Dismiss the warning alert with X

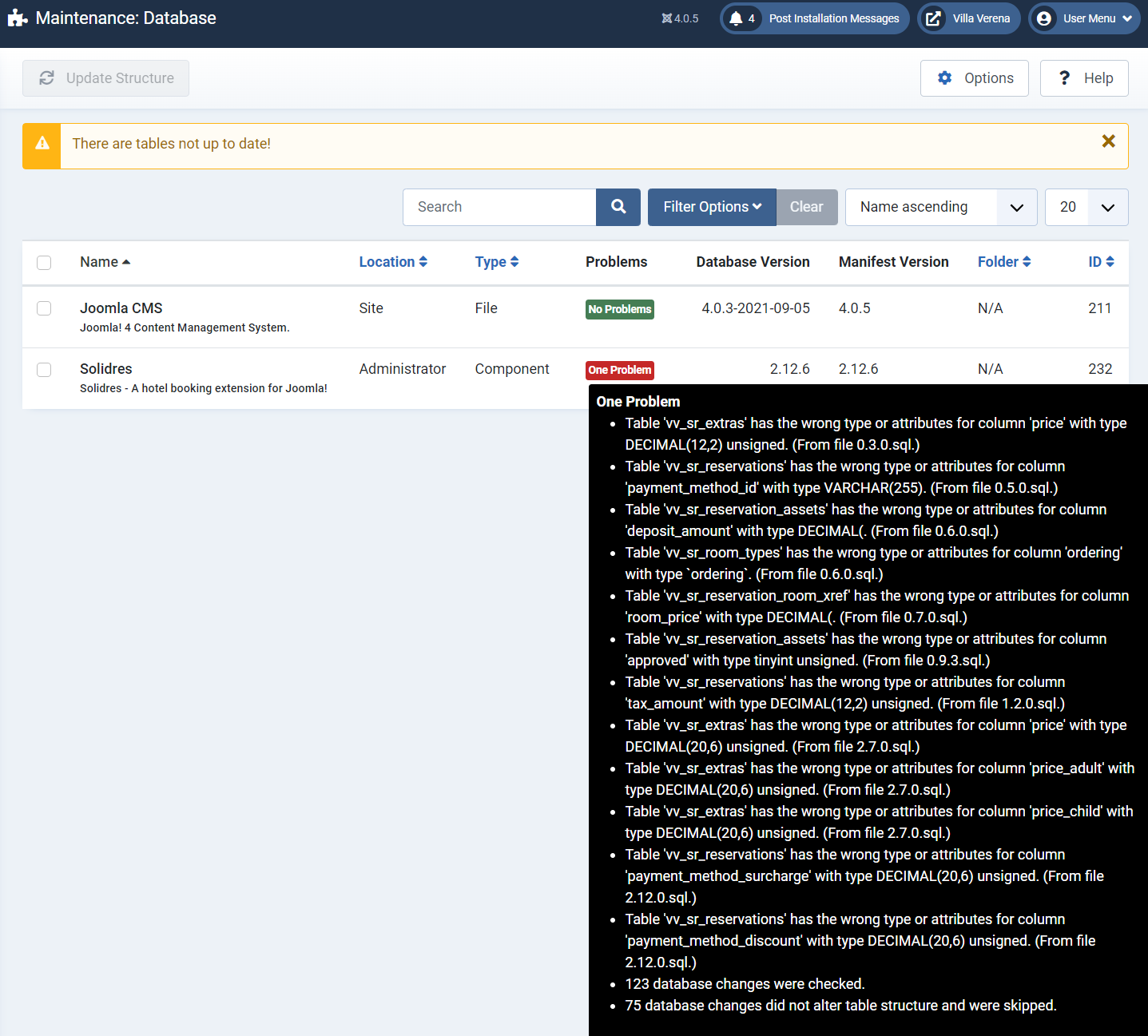(x=1108, y=141)
